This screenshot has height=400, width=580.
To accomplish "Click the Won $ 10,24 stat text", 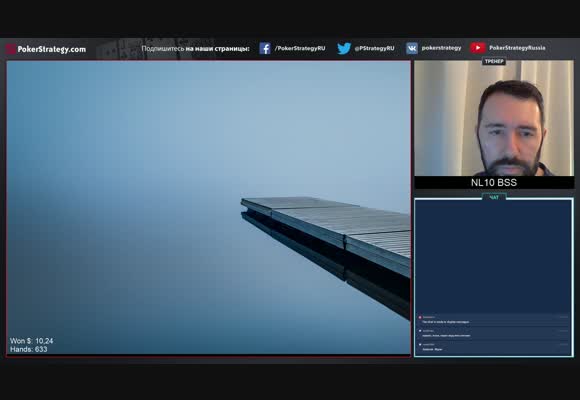I will coord(31,341).
